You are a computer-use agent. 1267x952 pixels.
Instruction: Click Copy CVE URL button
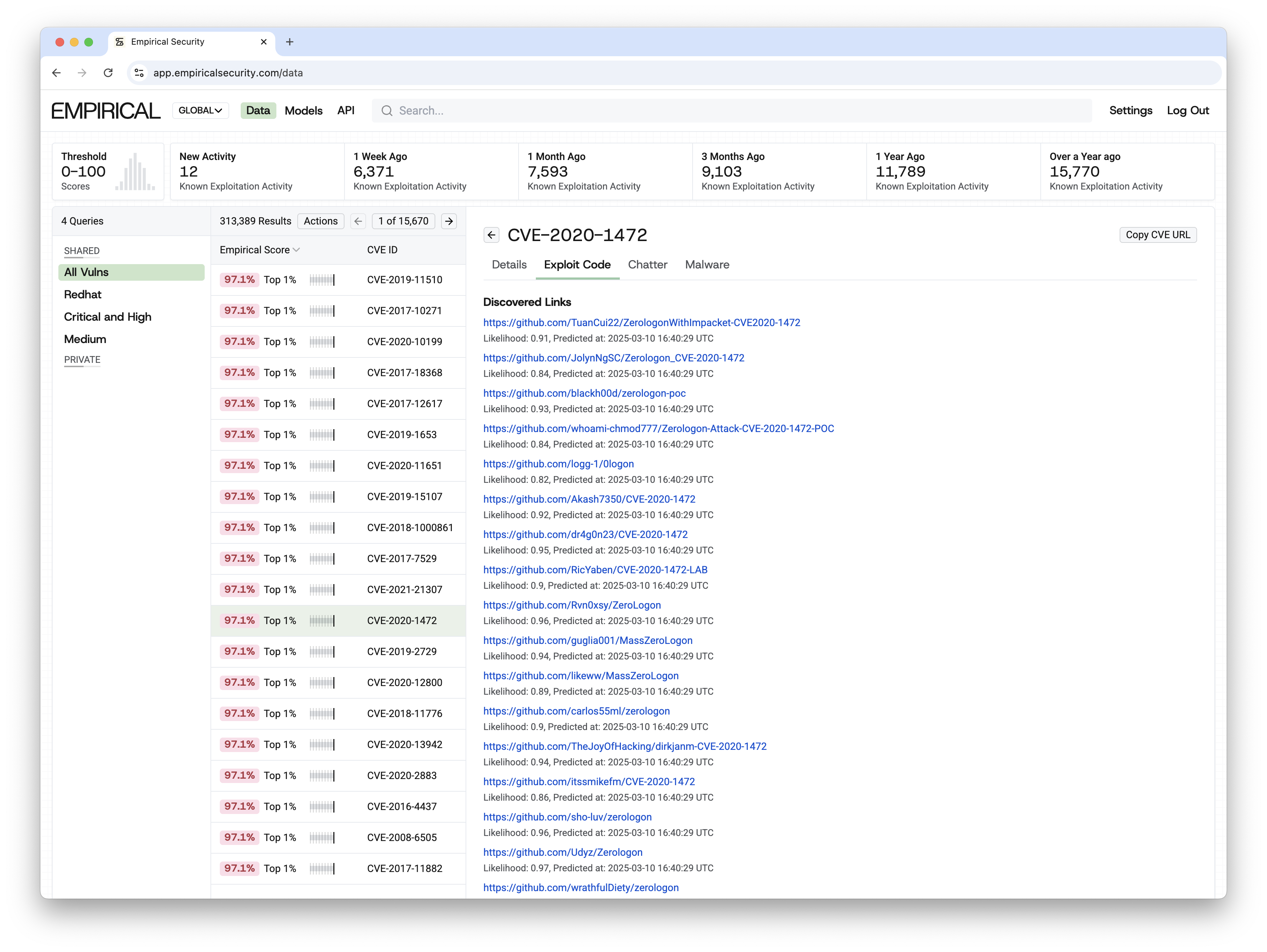click(1157, 235)
